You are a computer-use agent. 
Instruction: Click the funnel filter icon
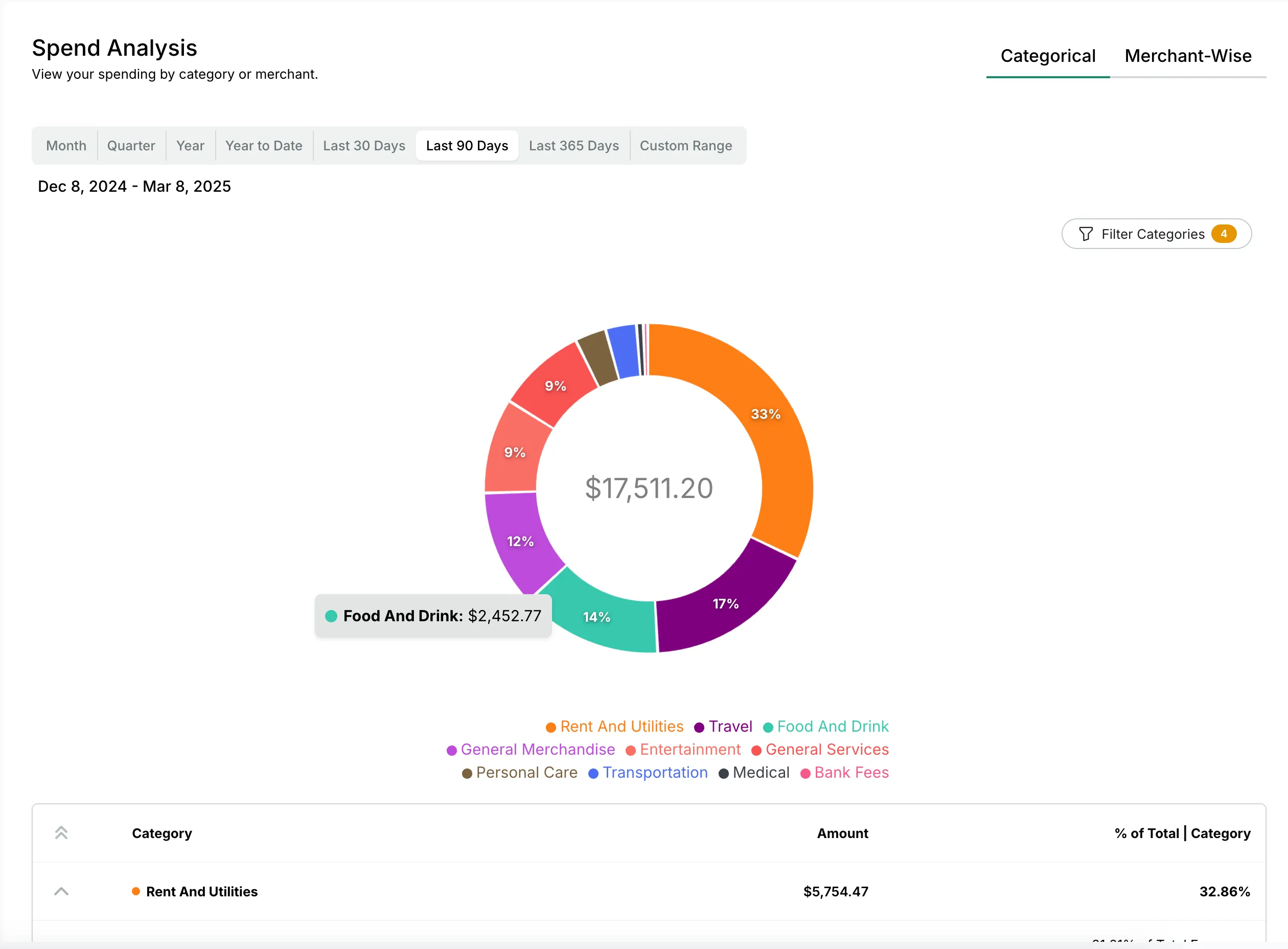(1085, 234)
